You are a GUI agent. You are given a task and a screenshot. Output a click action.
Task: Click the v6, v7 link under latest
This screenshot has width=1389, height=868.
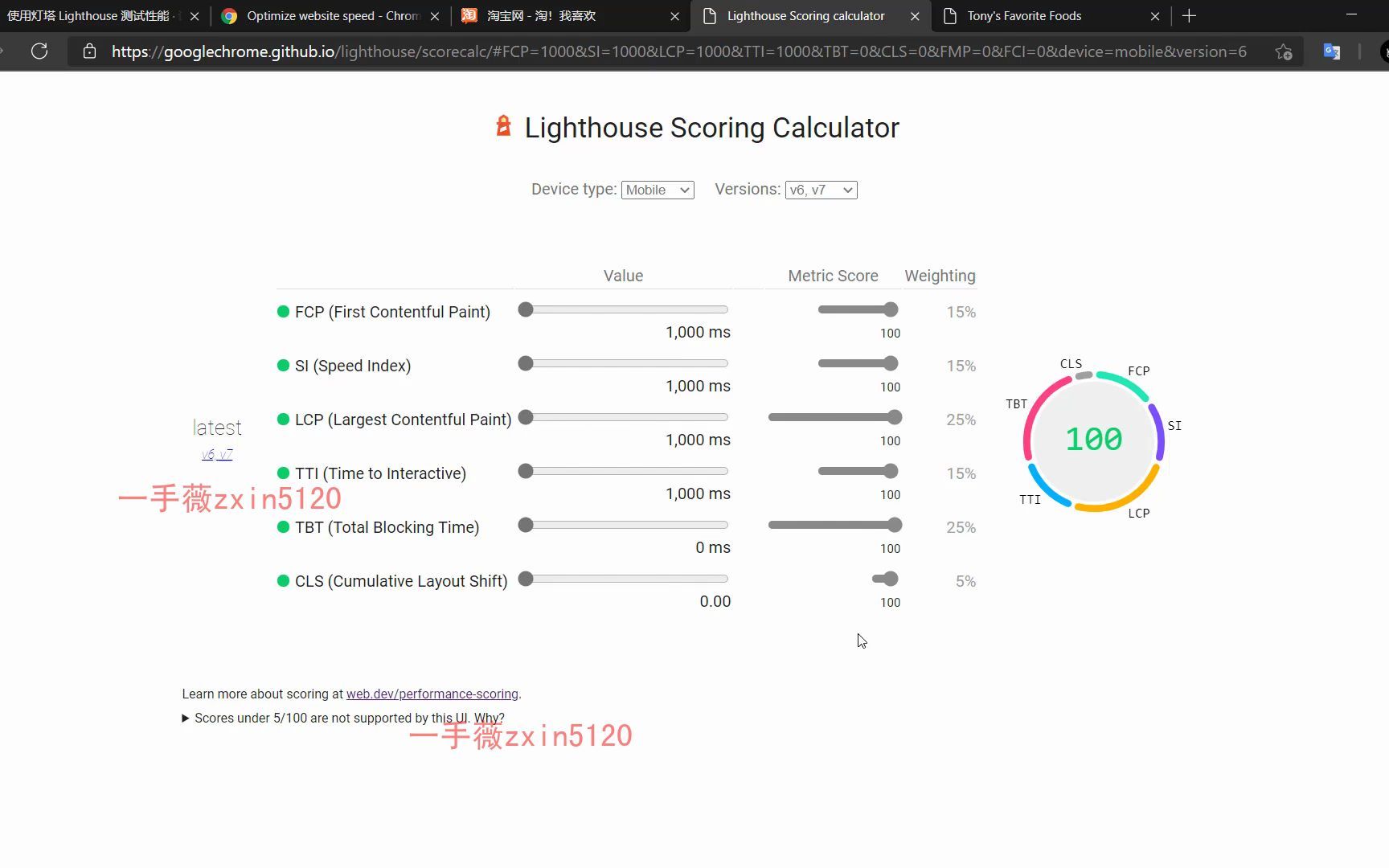(x=217, y=454)
